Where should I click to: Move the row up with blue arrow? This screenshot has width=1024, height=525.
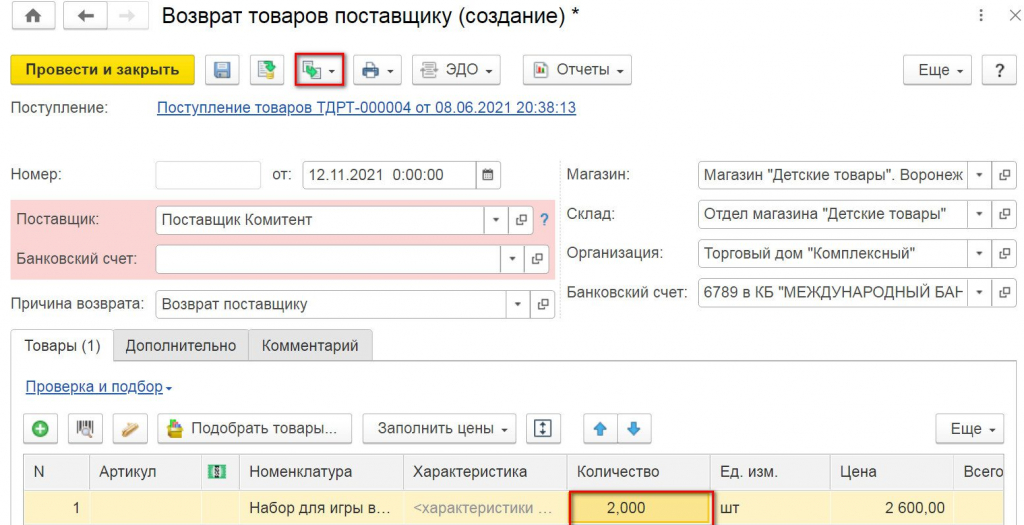coord(600,429)
